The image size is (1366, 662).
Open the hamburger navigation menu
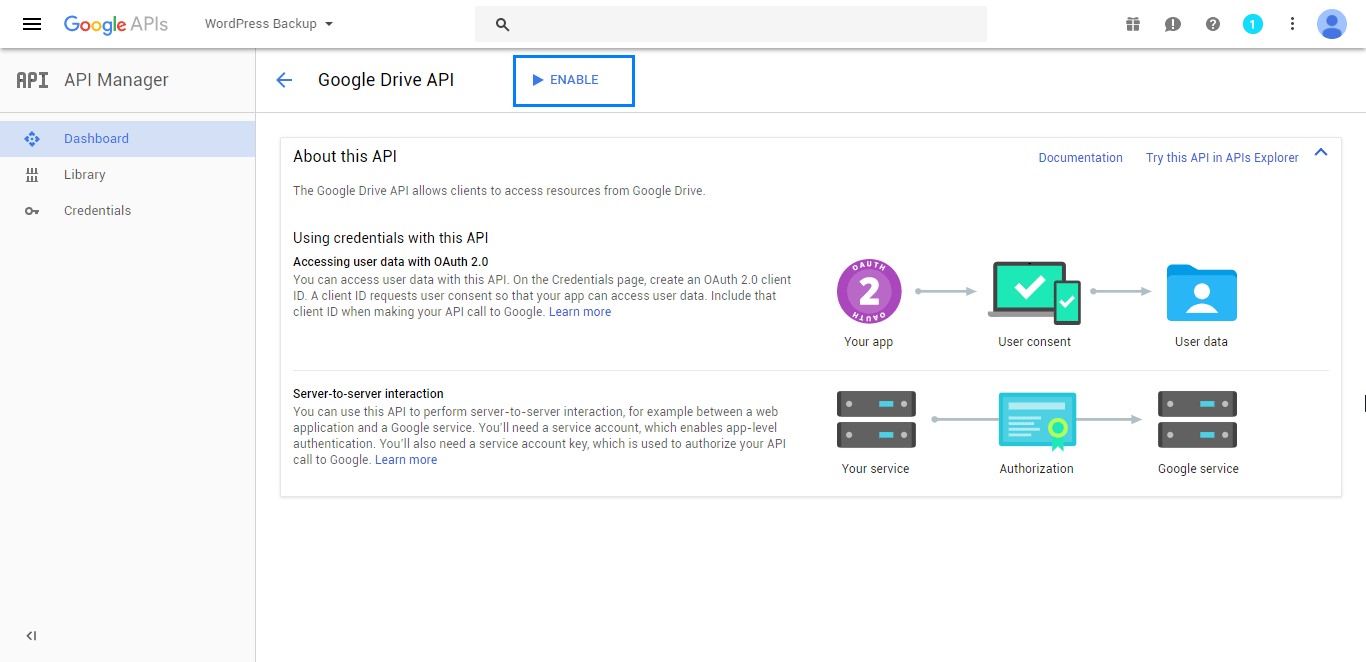[x=32, y=24]
